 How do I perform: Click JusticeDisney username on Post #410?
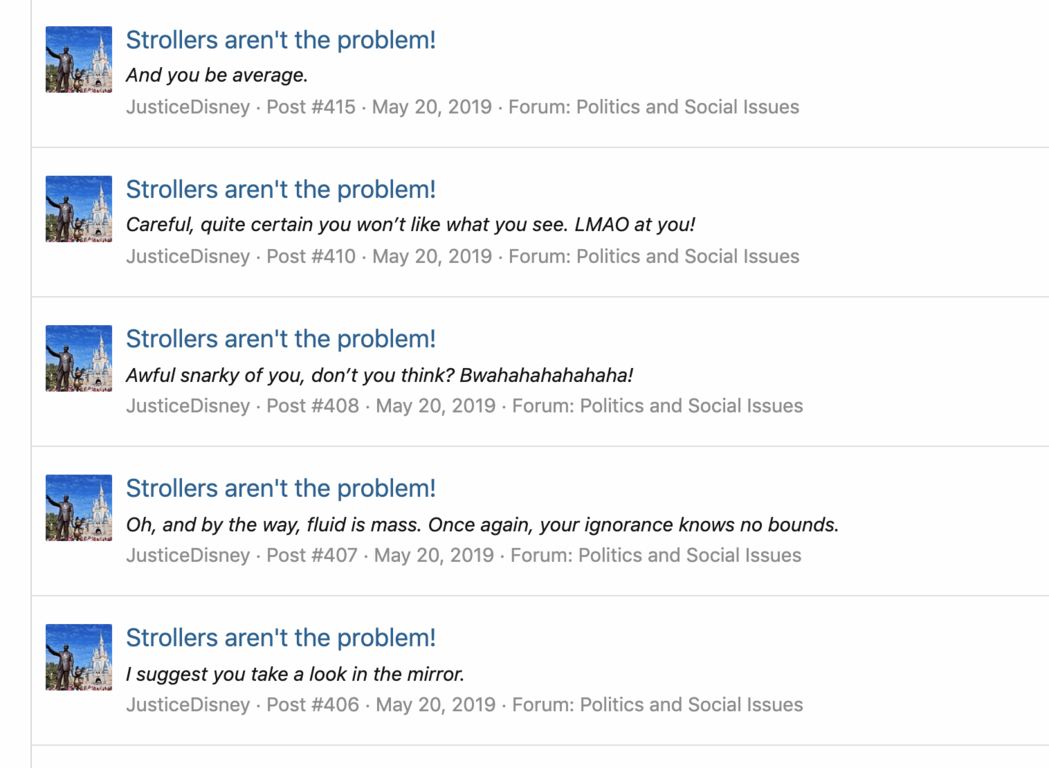188,256
